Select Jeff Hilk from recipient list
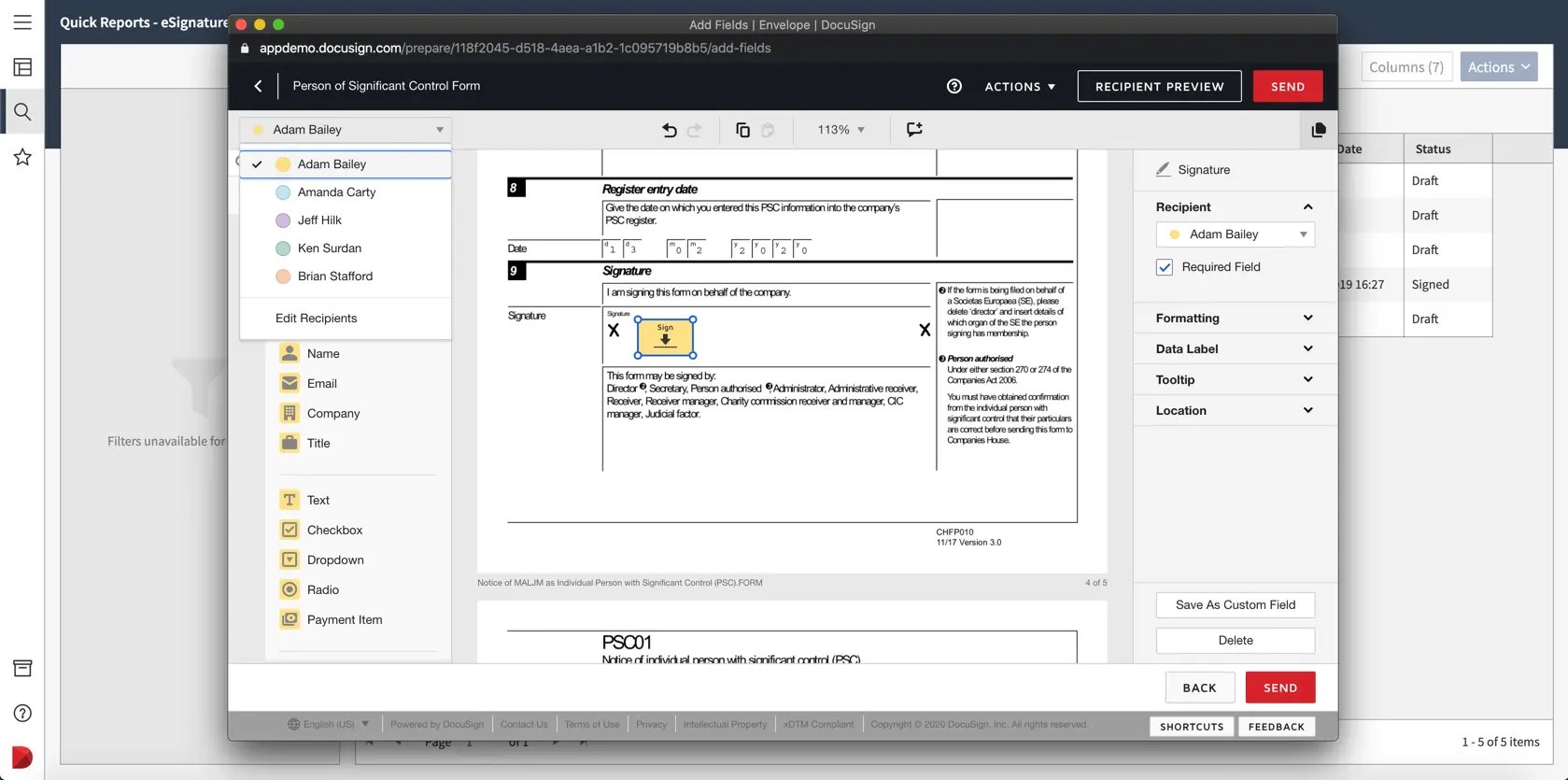The height and width of the screenshot is (780, 1568). (x=346, y=220)
